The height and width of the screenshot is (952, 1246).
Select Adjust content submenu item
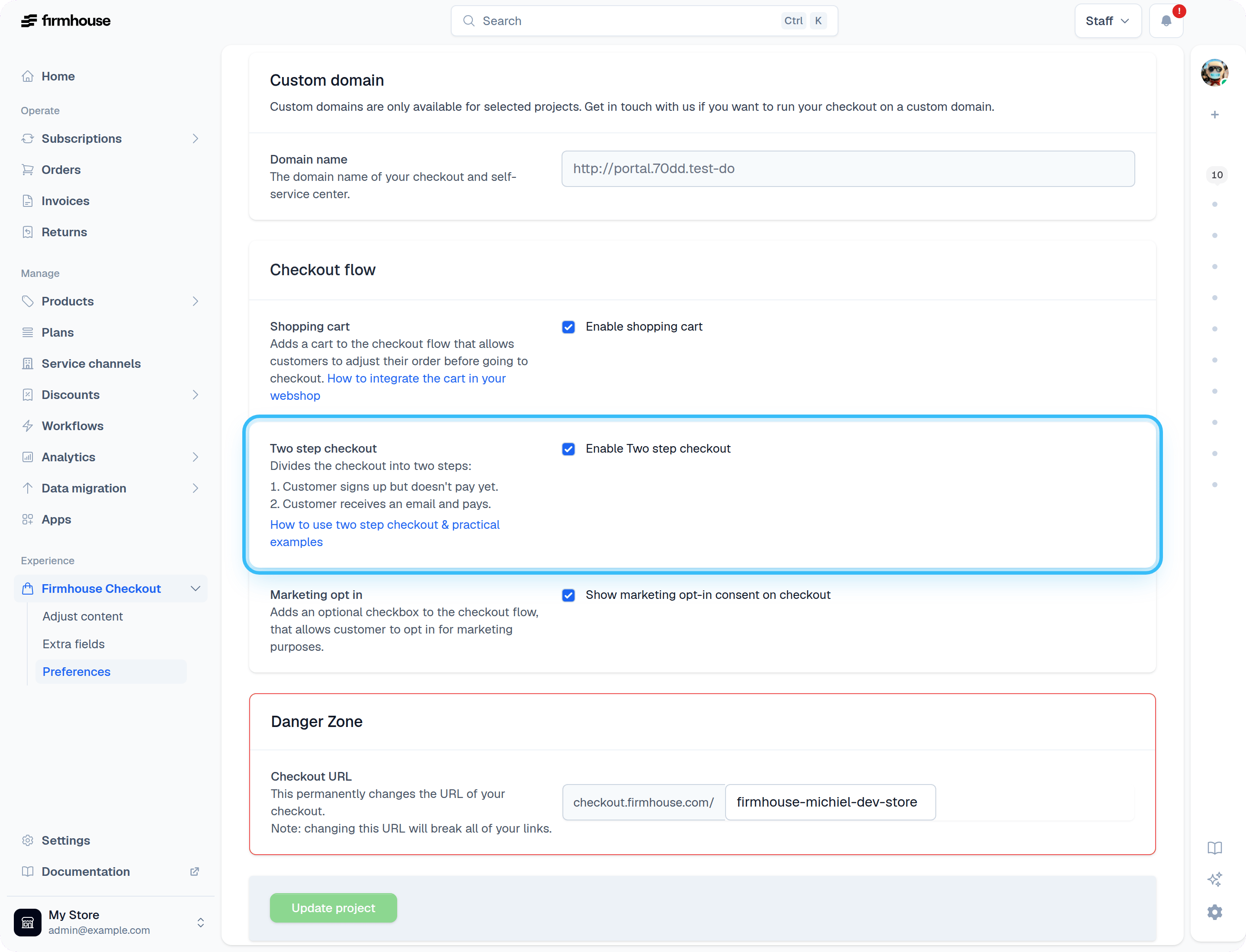click(83, 617)
